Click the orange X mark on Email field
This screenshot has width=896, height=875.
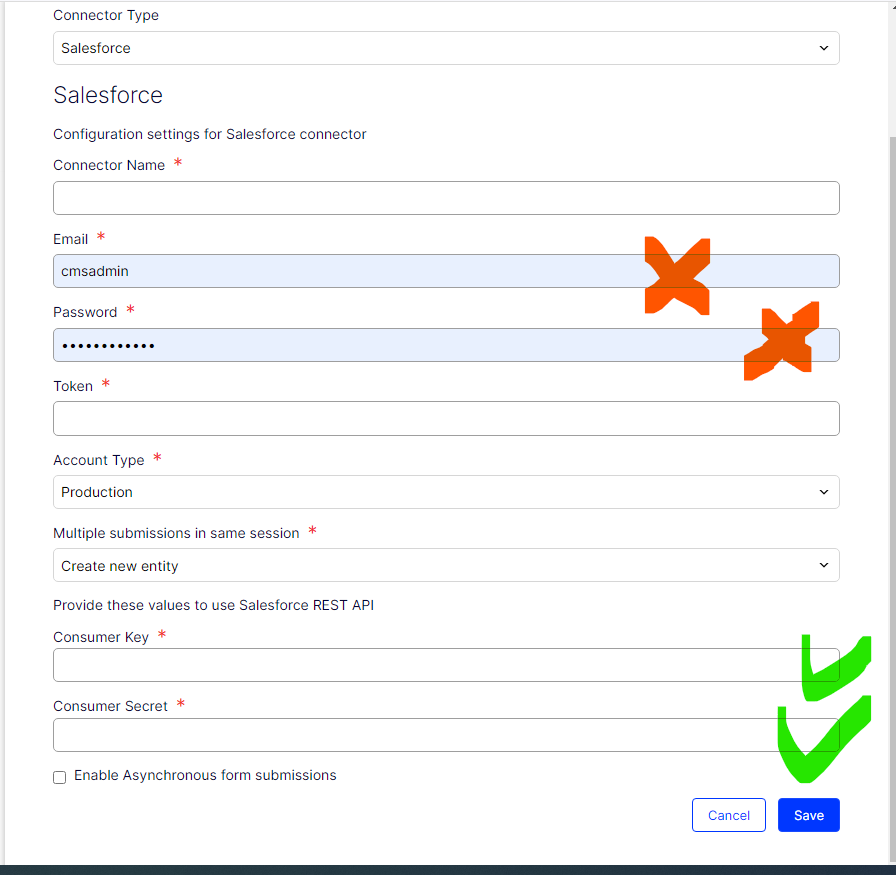click(x=677, y=276)
